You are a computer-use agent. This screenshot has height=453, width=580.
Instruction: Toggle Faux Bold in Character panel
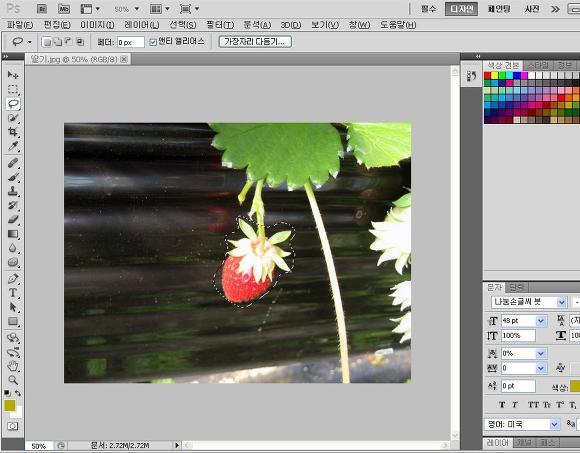(x=502, y=405)
